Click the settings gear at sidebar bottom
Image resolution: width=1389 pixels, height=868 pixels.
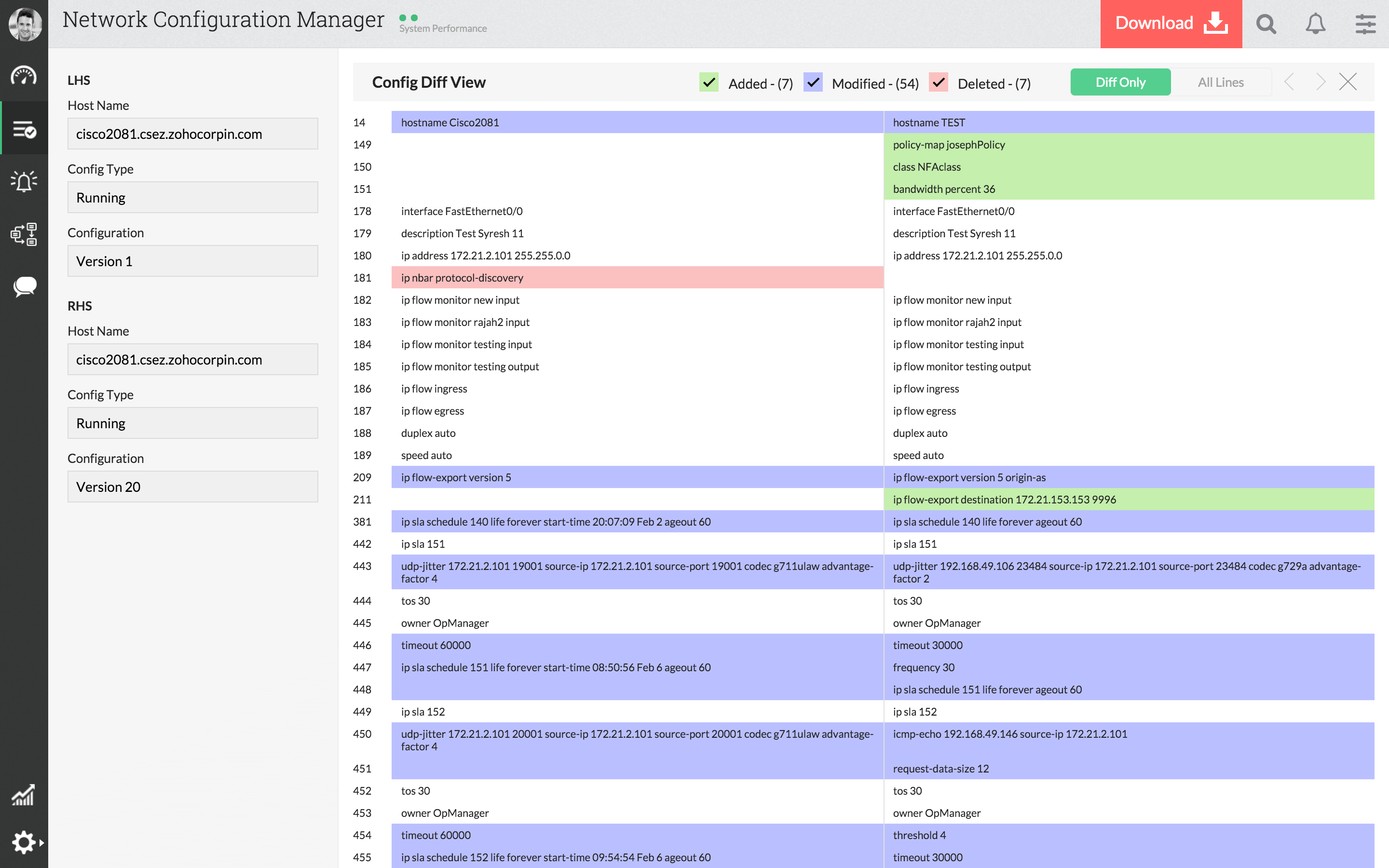(24, 842)
